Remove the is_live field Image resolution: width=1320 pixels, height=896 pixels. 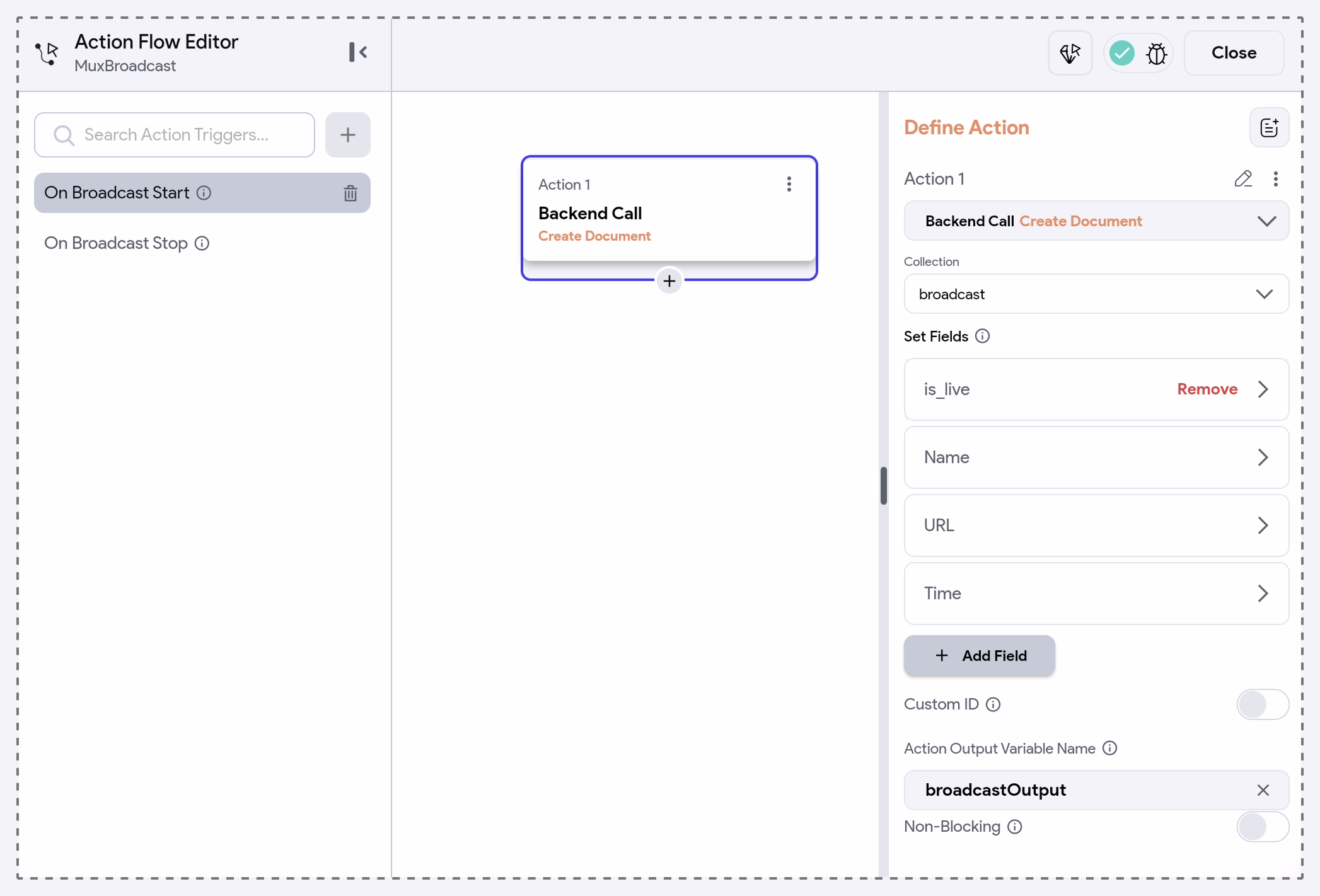[1207, 389]
